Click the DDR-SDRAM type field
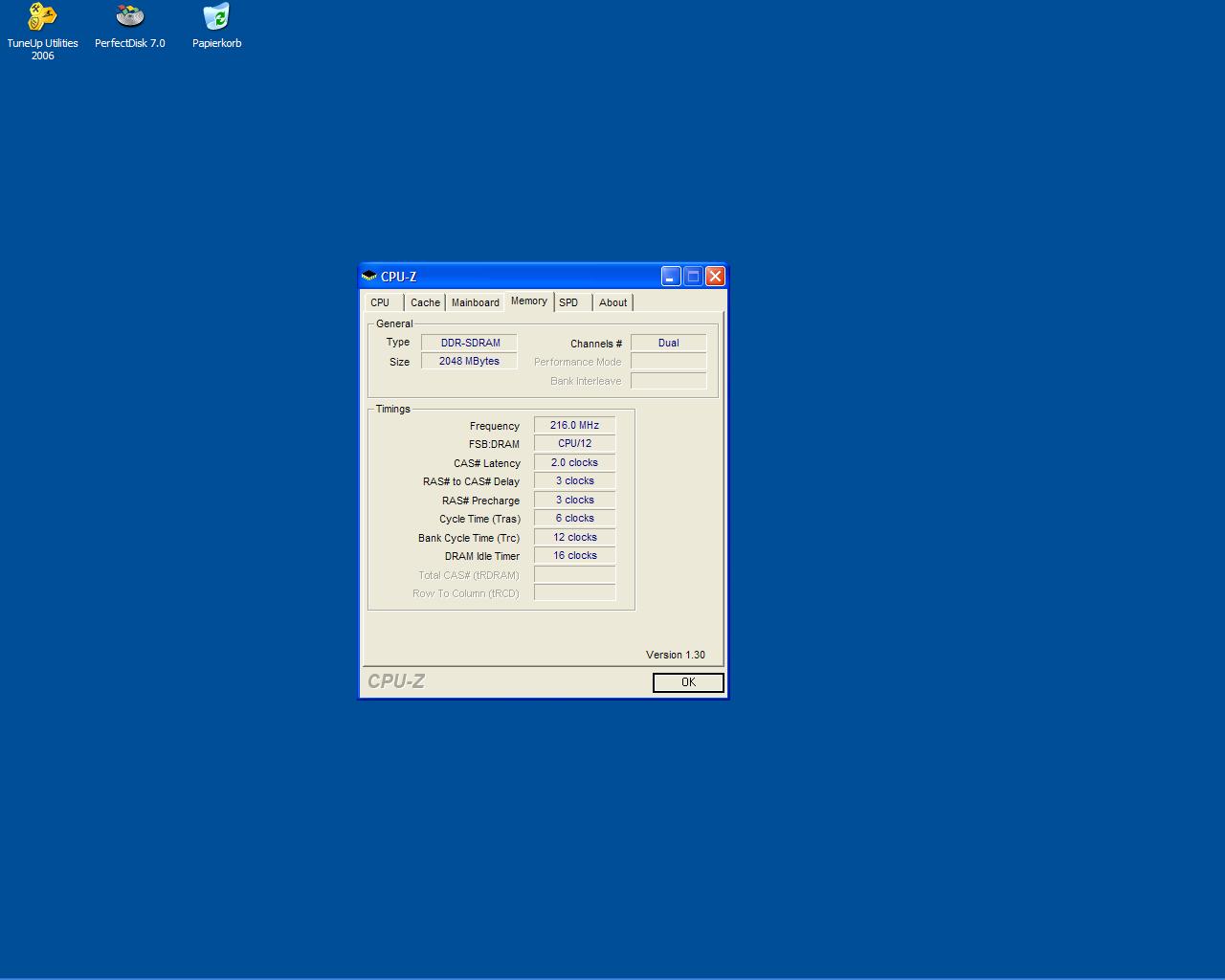The image size is (1225, 980). click(469, 343)
